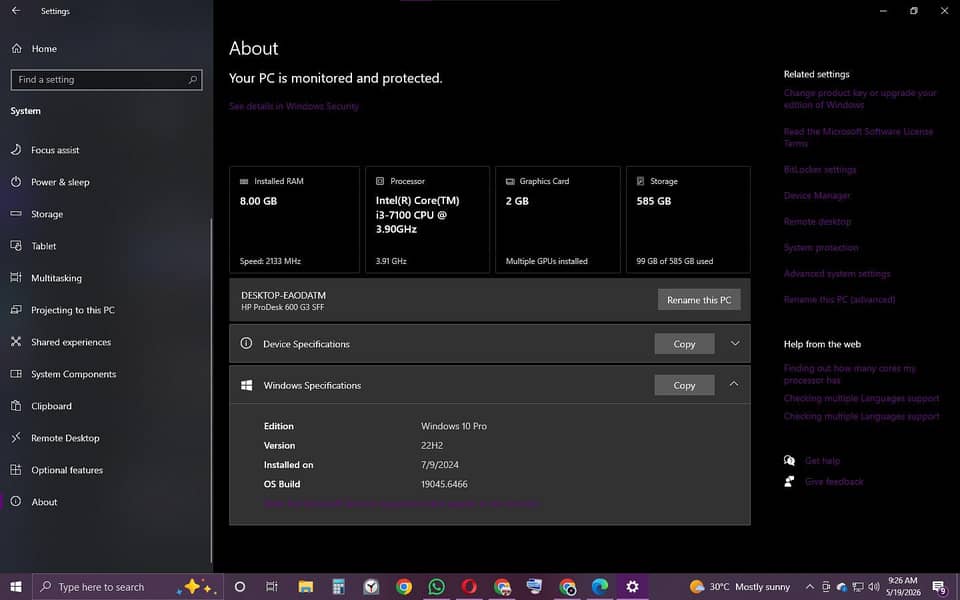960x600 pixels.
Task: Click the Windows logo beside Windows Specifications
Action: pos(246,385)
